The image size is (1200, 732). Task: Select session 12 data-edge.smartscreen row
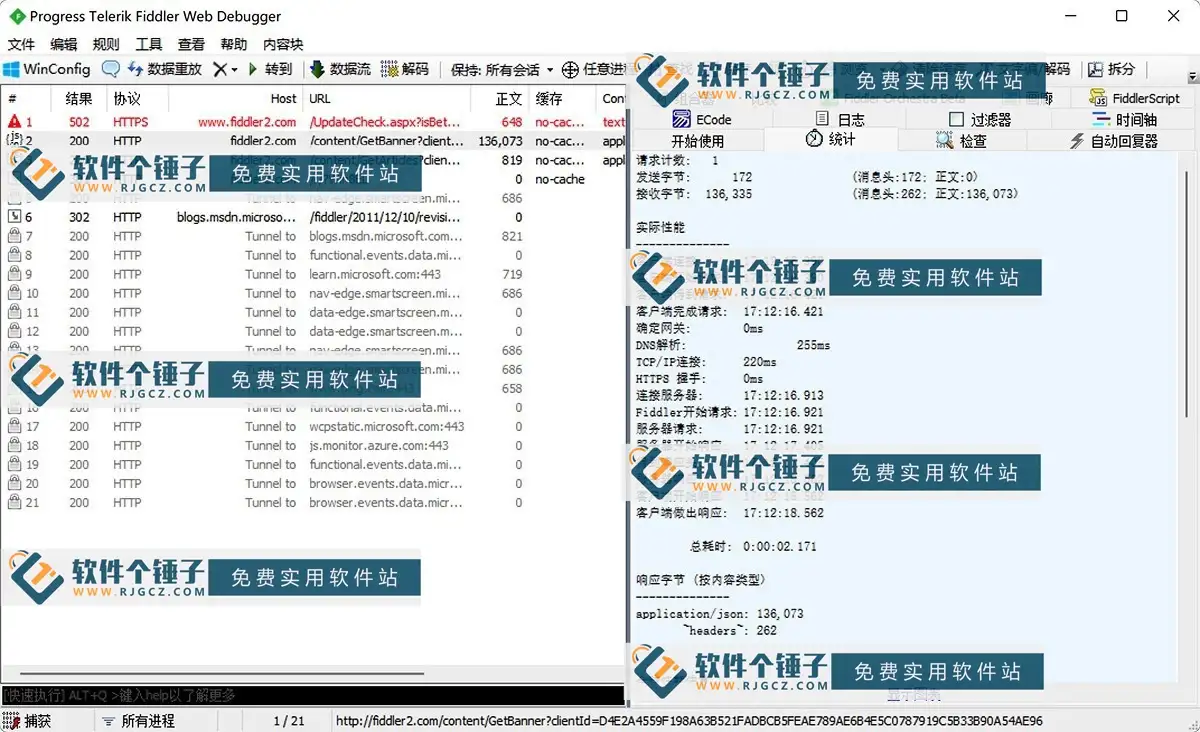(312, 331)
